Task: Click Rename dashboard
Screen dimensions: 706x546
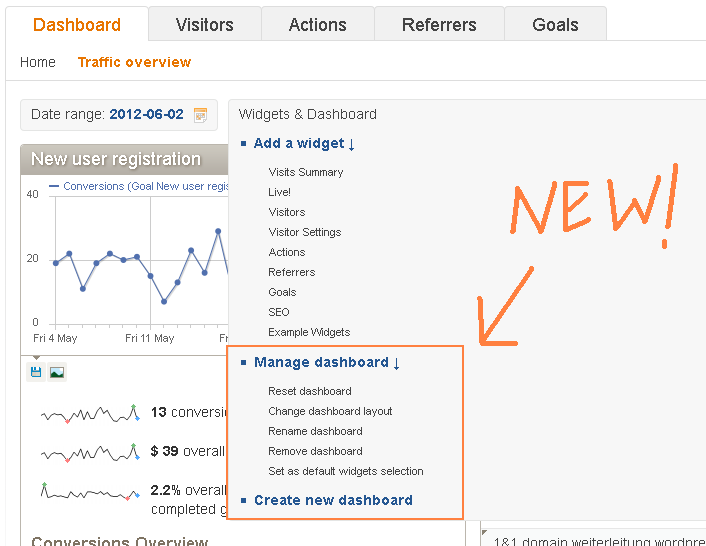Action: click(315, 431)
